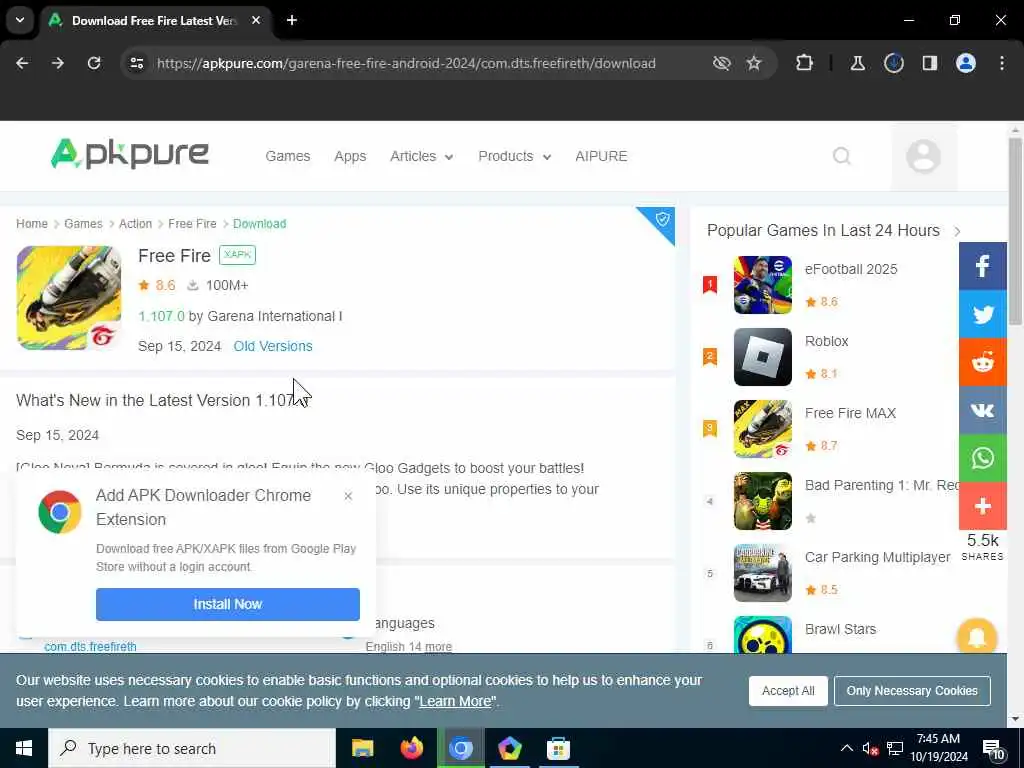The image size is (1024, 768).
Task: Go to Games breadcrumb link
Action: click(83, 223)
